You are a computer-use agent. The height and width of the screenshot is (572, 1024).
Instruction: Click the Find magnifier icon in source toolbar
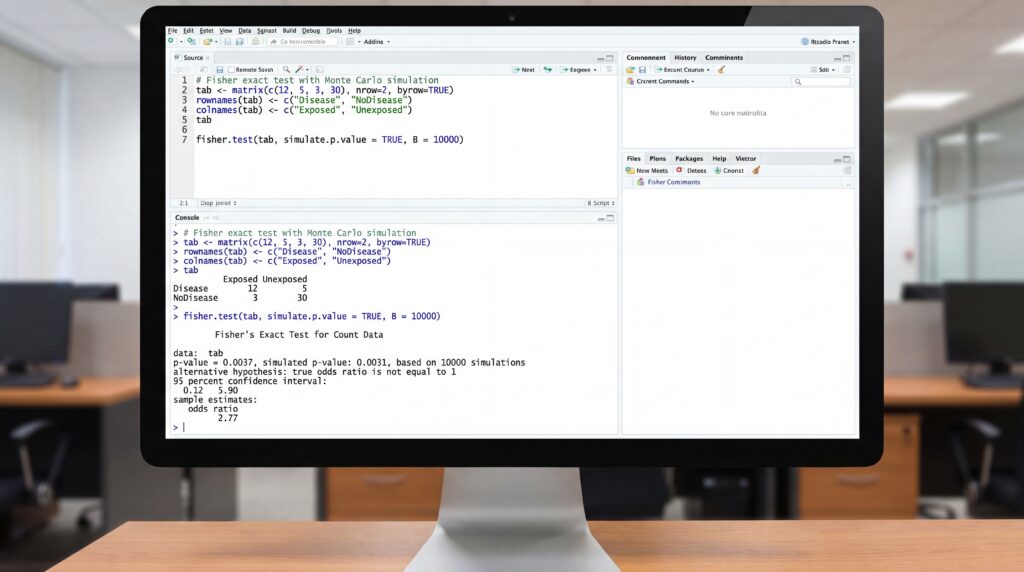[286, 69]
